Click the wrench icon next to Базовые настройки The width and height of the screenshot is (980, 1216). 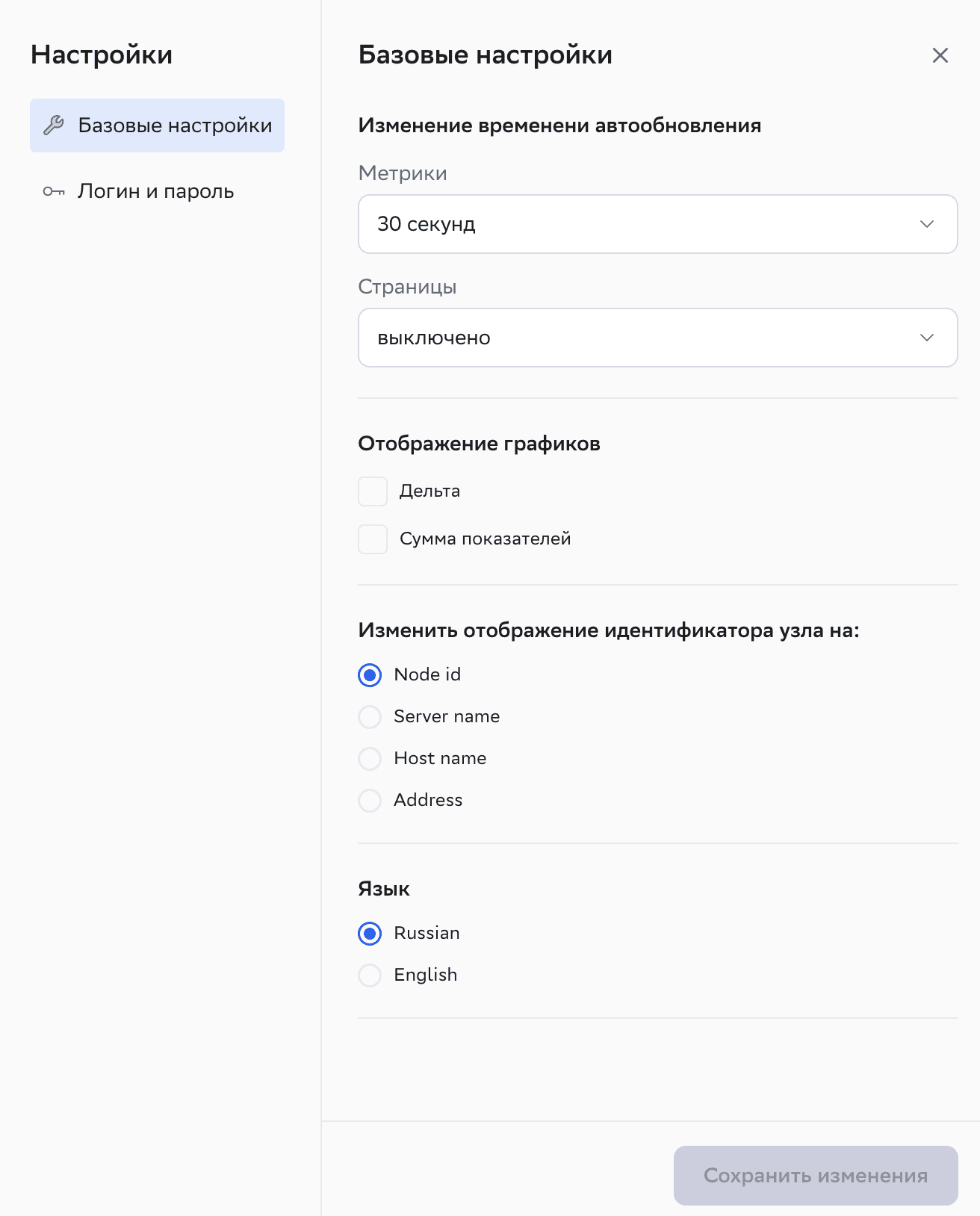point(54,125)
